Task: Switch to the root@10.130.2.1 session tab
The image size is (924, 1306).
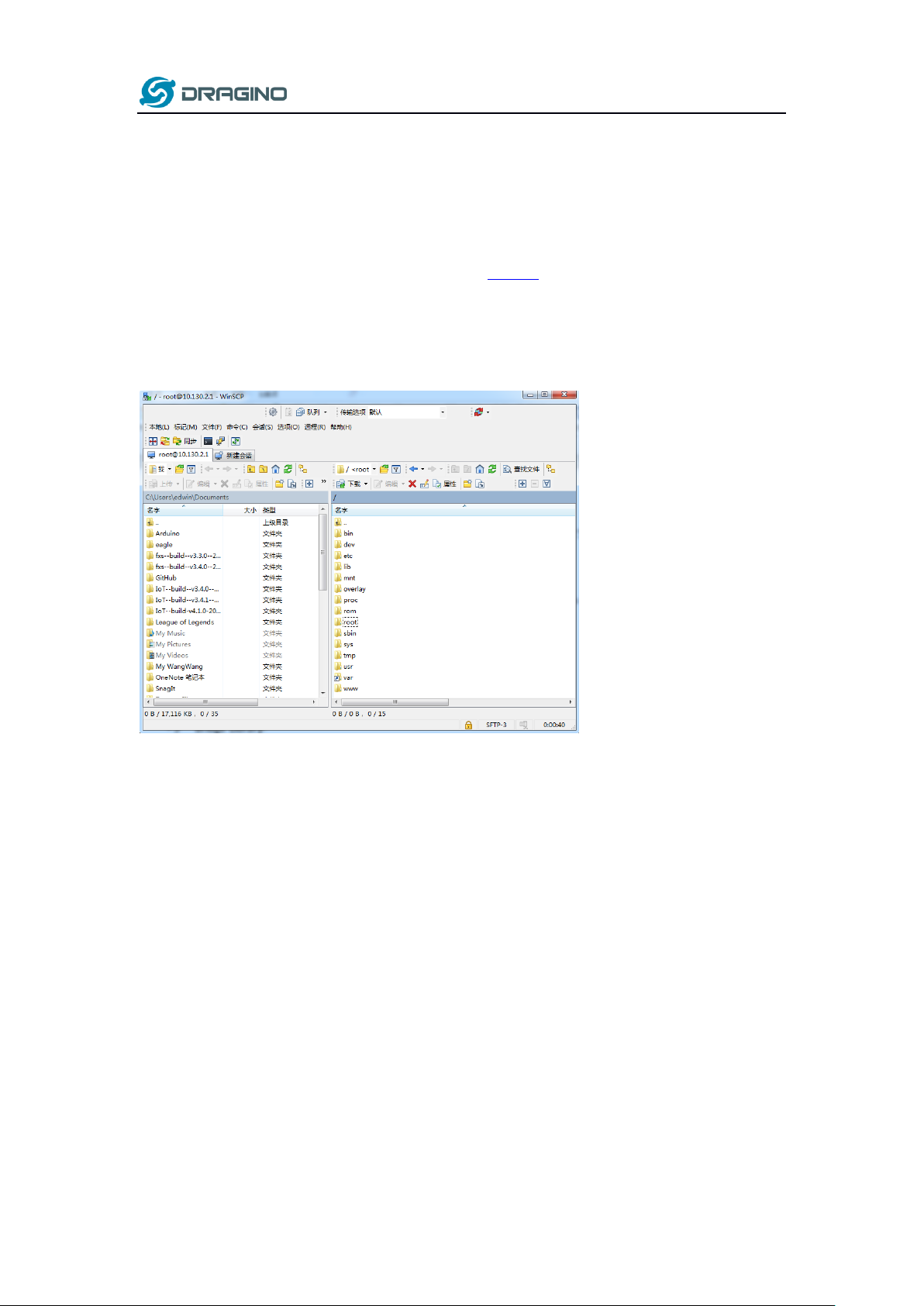Action: tap(178, 455)
